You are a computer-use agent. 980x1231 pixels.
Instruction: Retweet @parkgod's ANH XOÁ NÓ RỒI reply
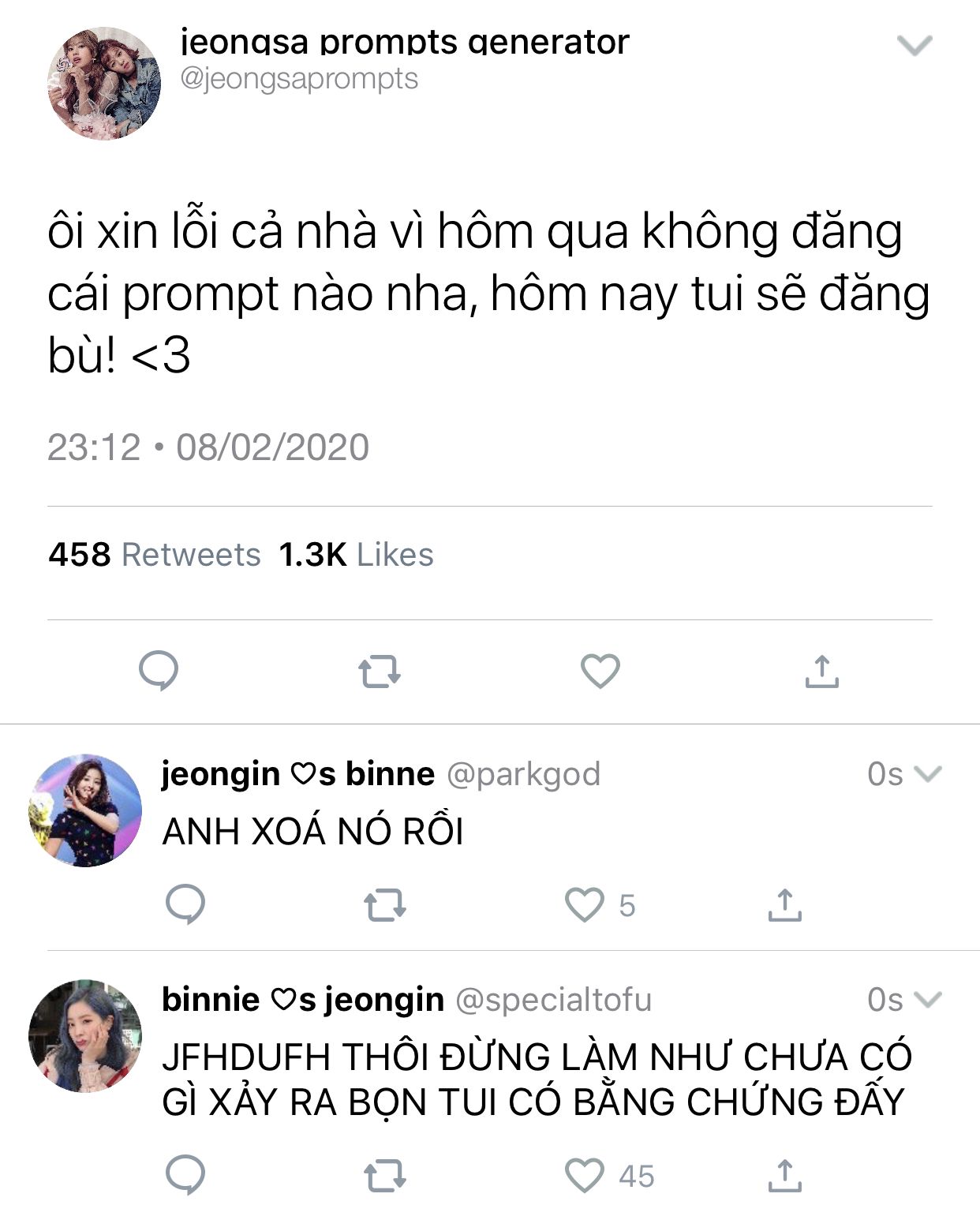click(x=385, y=906)
